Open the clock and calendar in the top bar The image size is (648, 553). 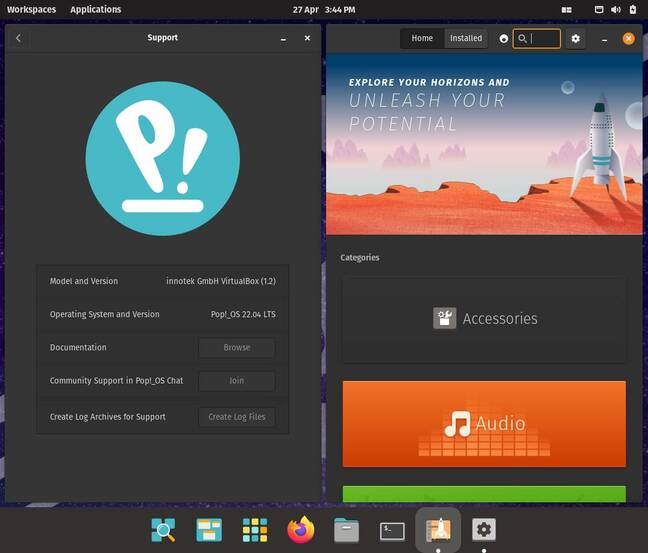tap(324, 10)
